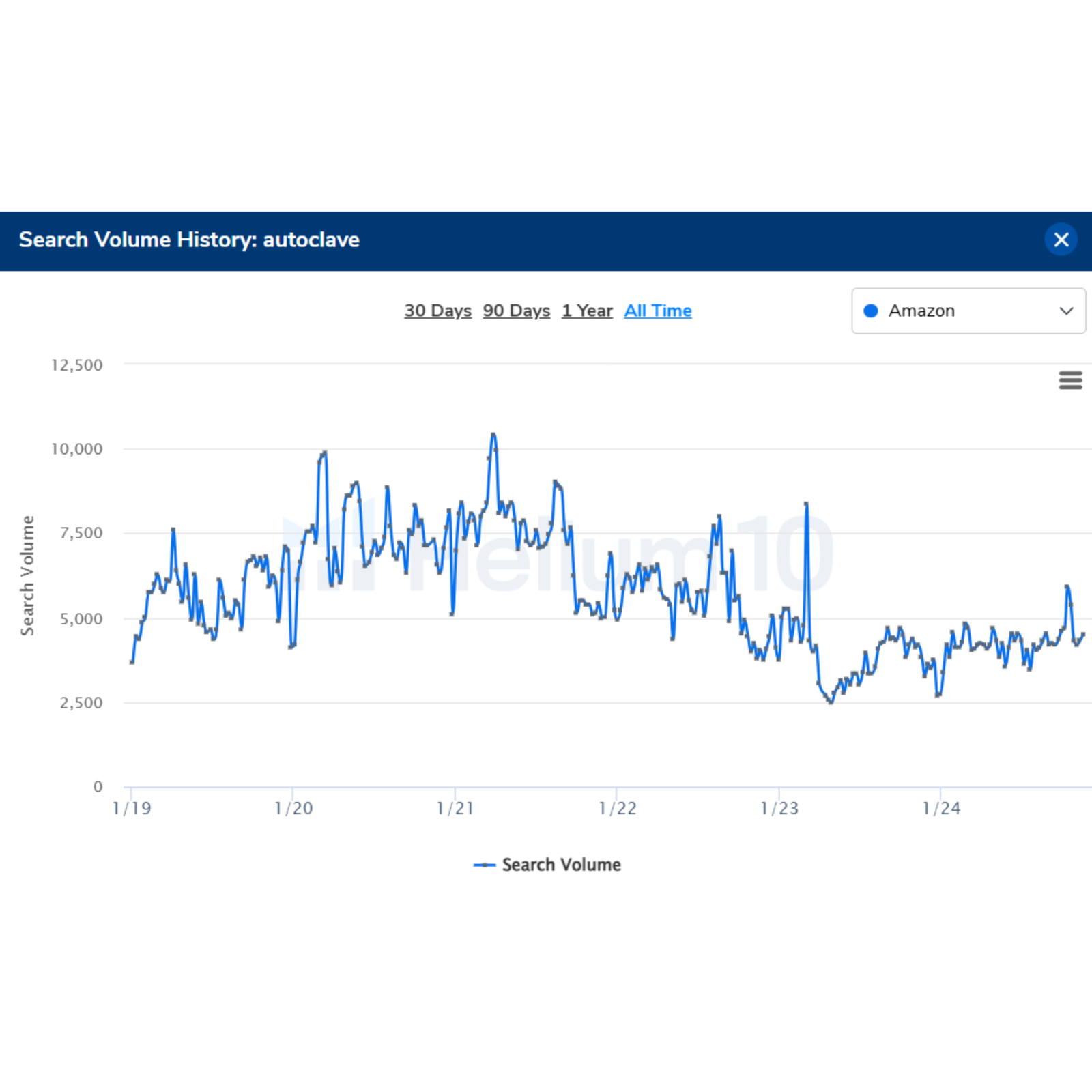Select the 1 Year range
1092x1092 pixels.
tap(587, 311)
